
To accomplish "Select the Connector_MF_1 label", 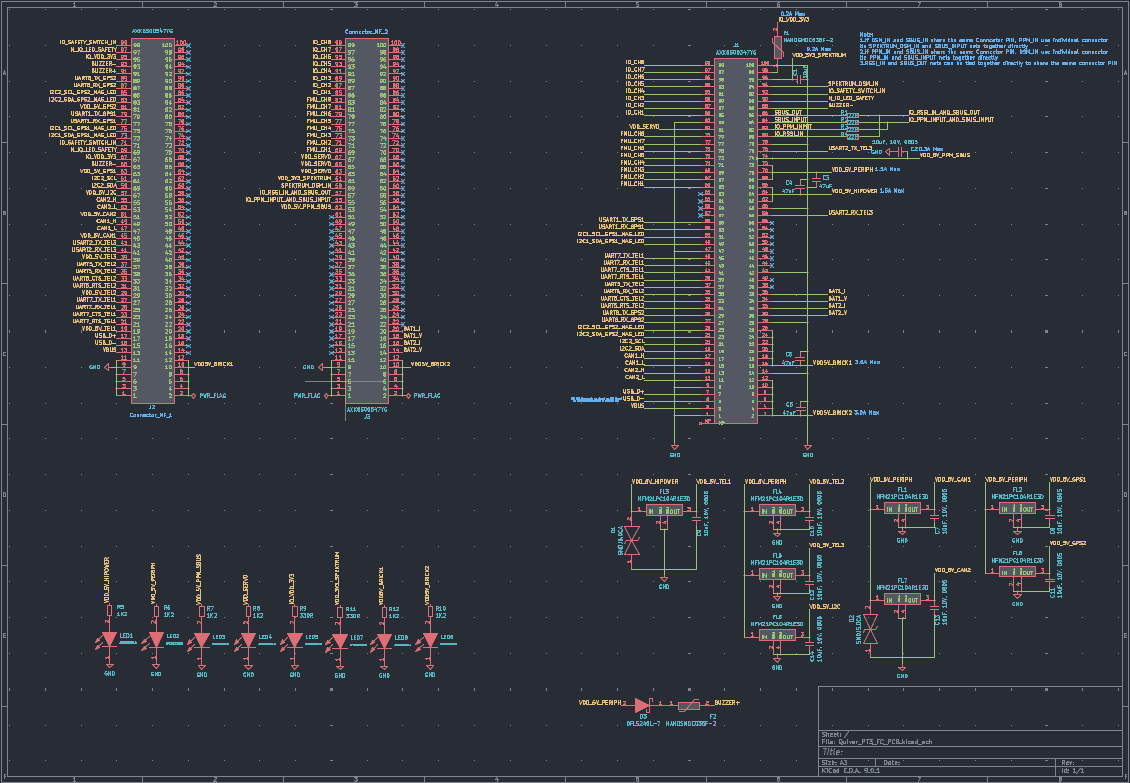I will 151,415.
